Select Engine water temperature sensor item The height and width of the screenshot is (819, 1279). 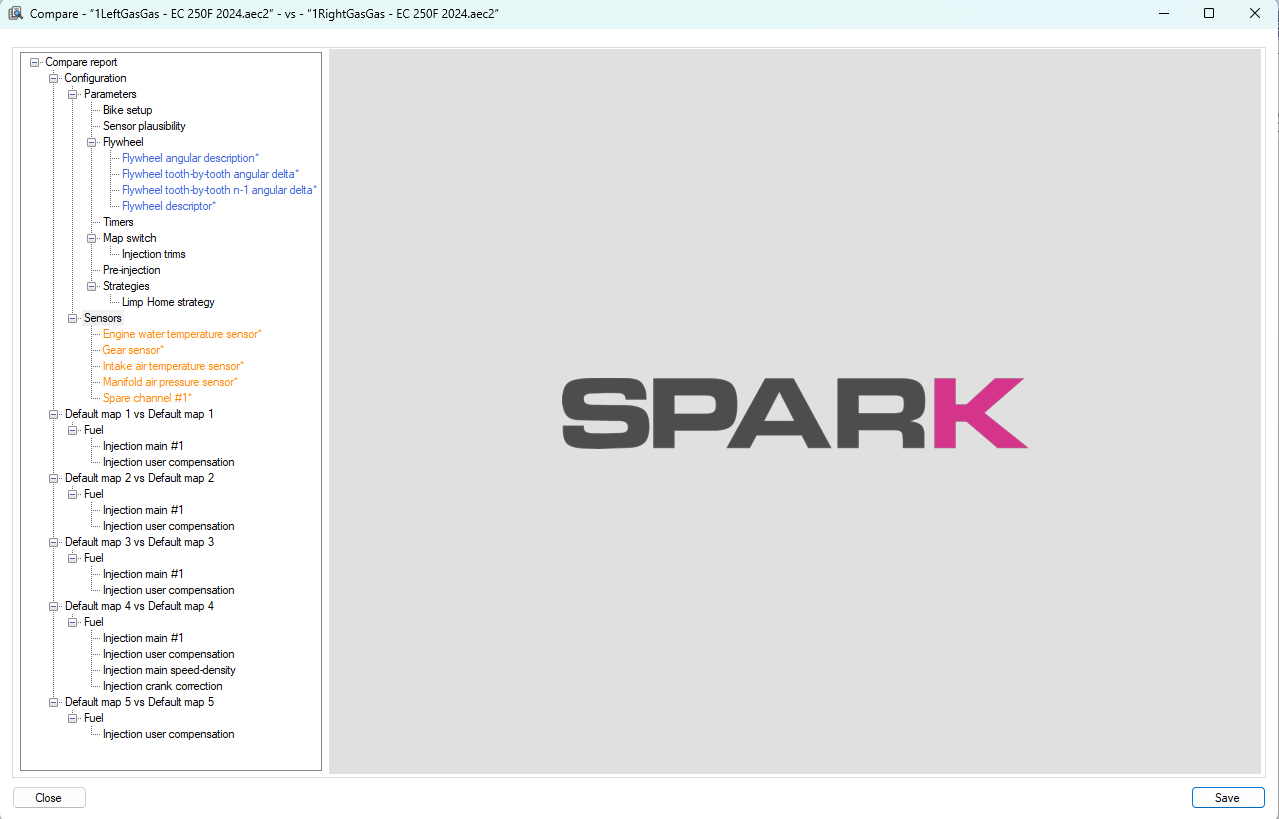(182, 334)
